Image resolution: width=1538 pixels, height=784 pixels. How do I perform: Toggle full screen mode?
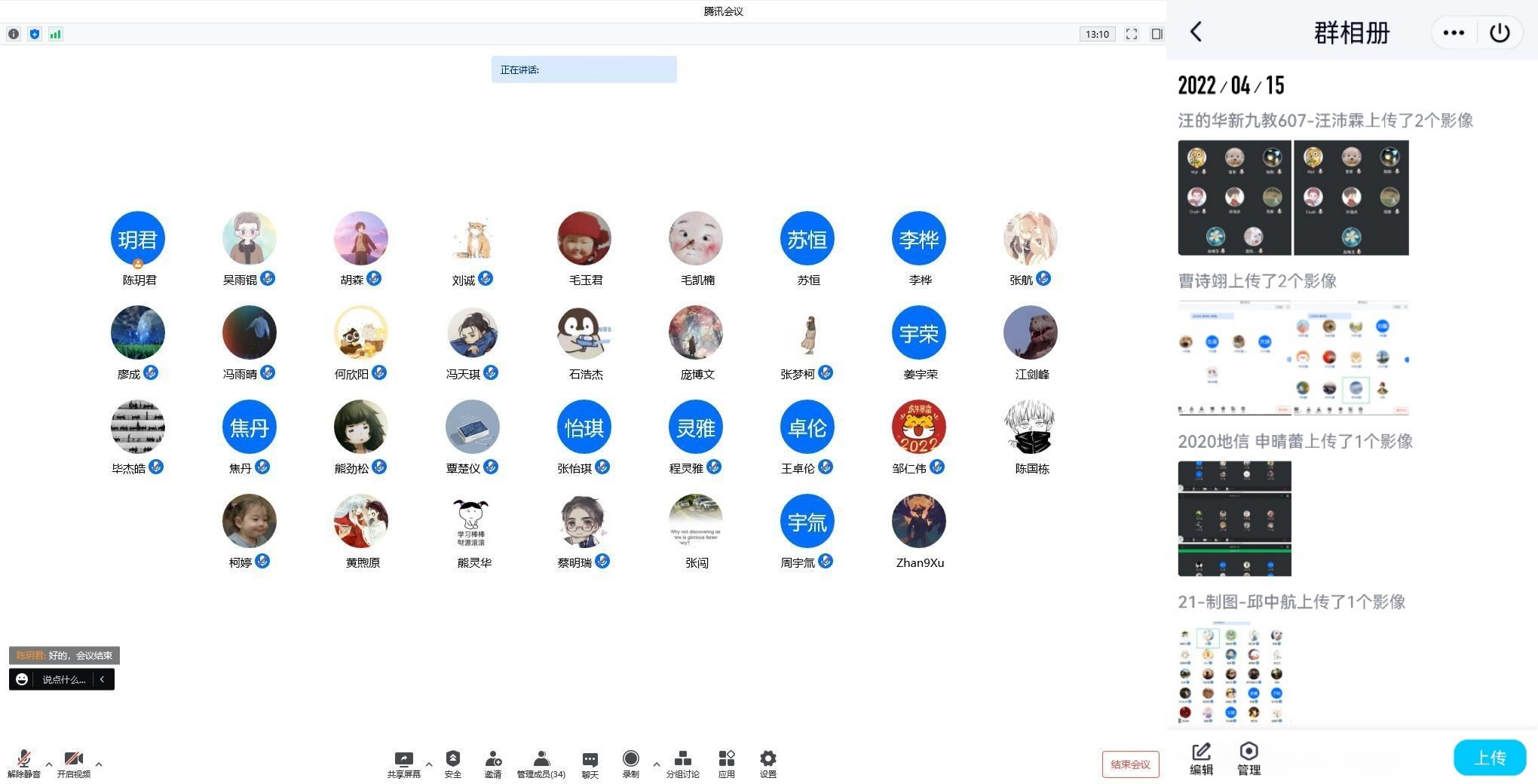(1131, 34)
